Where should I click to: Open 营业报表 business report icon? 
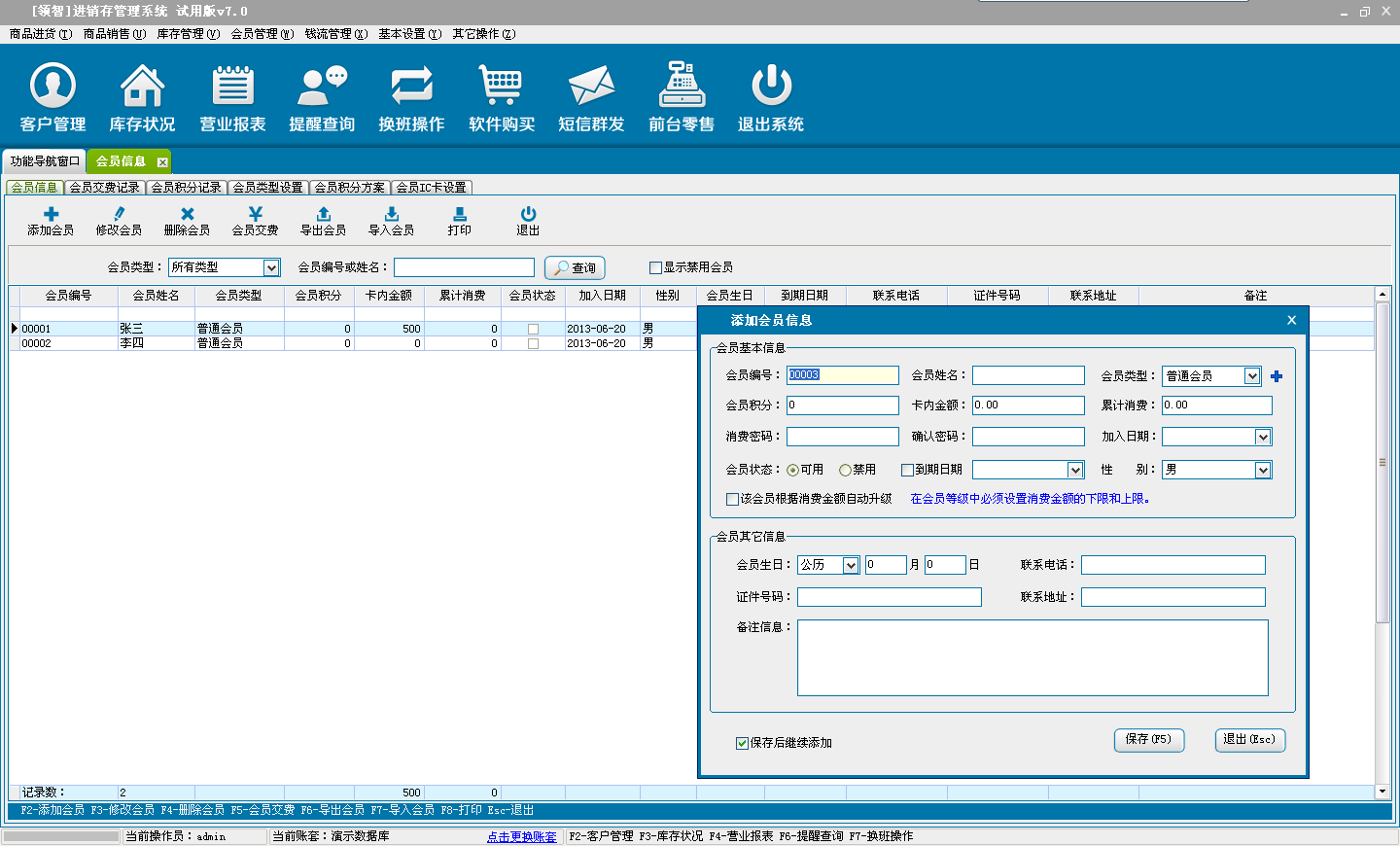232,87
